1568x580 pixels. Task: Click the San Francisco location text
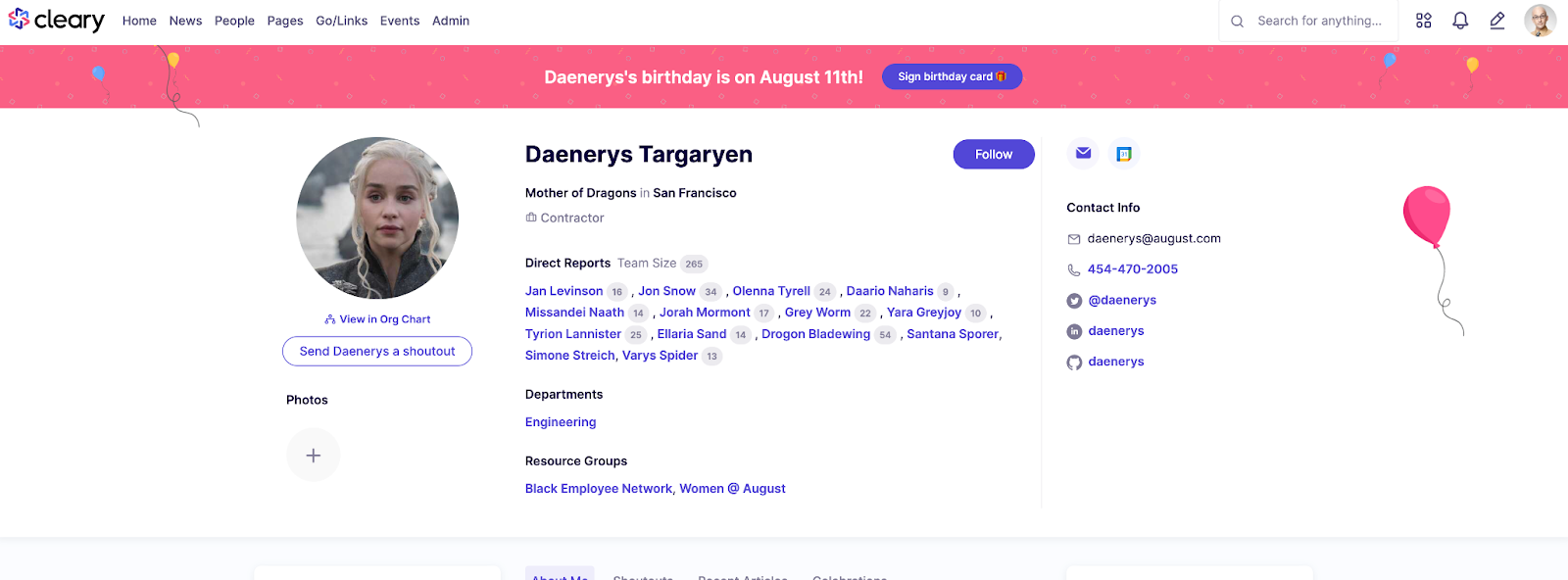(695, 193)
